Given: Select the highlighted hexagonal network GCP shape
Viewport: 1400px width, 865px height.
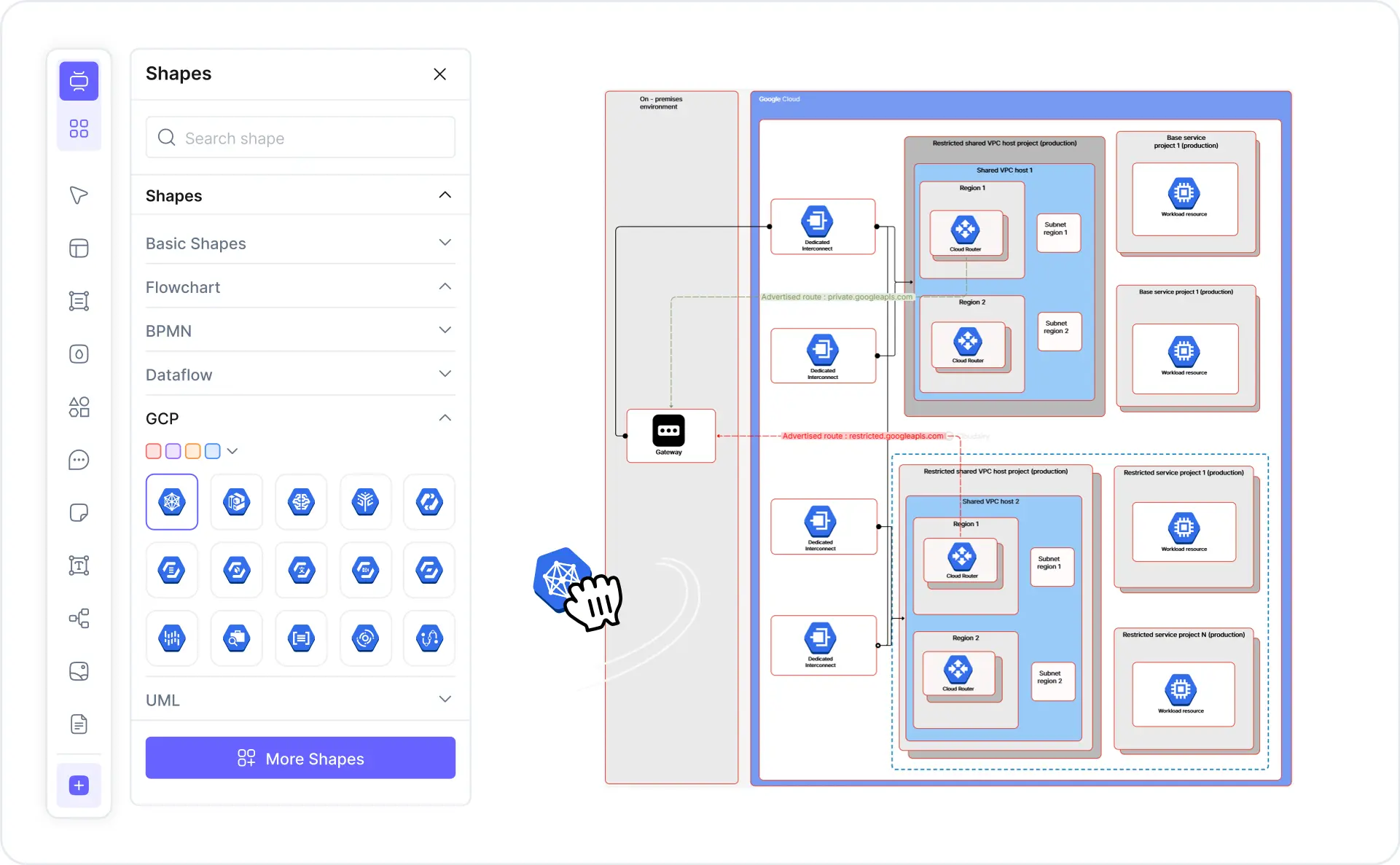Looking at the screenshot, I should coord(172,501).
